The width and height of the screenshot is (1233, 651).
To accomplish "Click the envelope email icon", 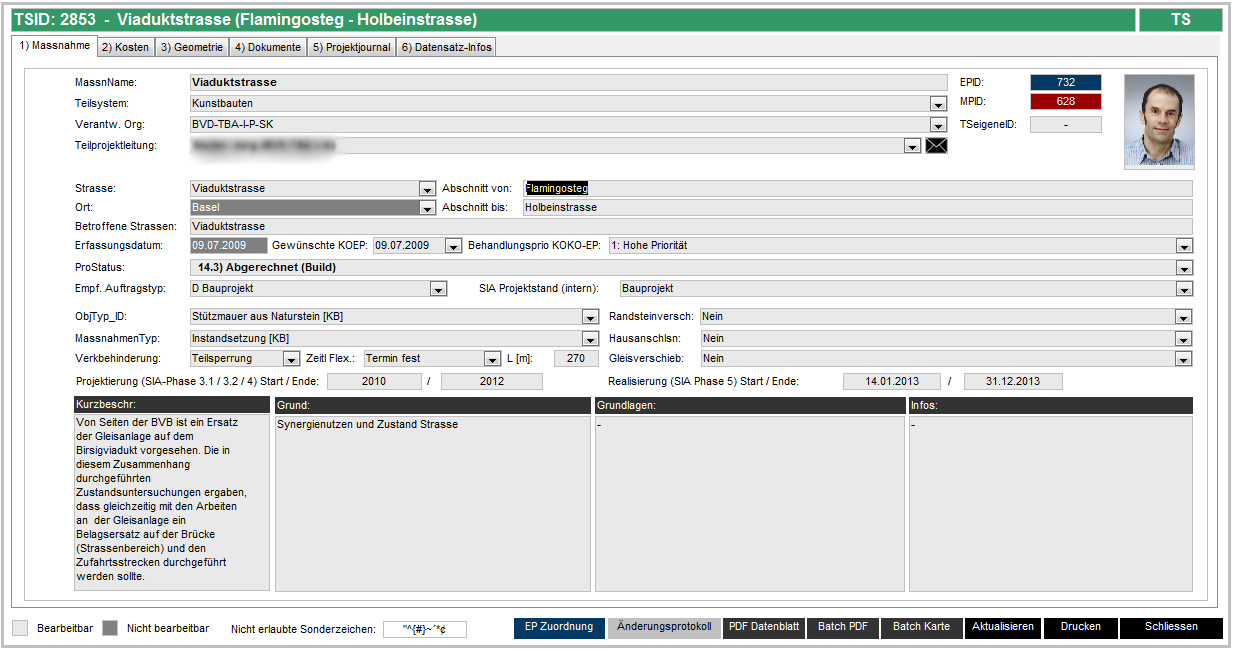I will click(x=936, y=146).
